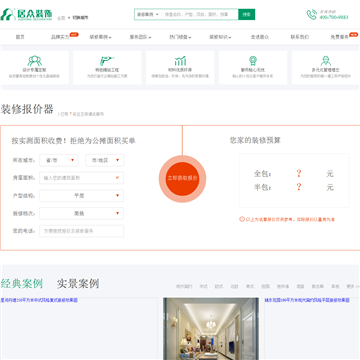The image size is (360, 360).
Task: Click the warning circle icon beside disclaimer
Action: coord(242,219)
